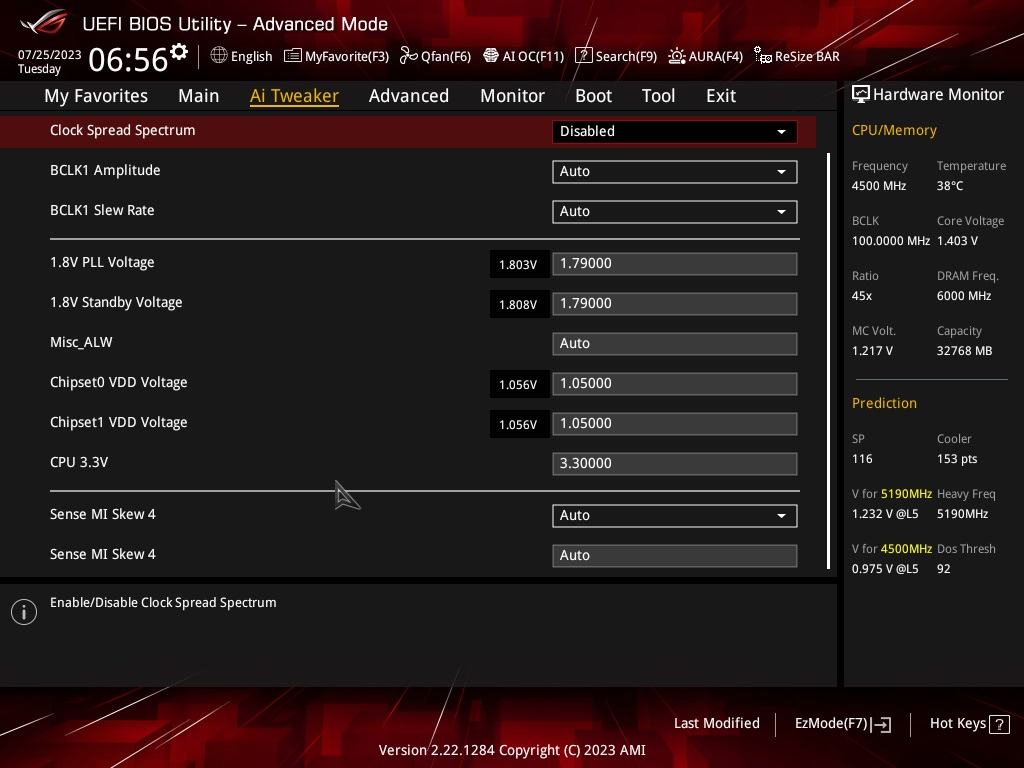Click 6000 MHz DRAM frequency value

coord(964,296)
